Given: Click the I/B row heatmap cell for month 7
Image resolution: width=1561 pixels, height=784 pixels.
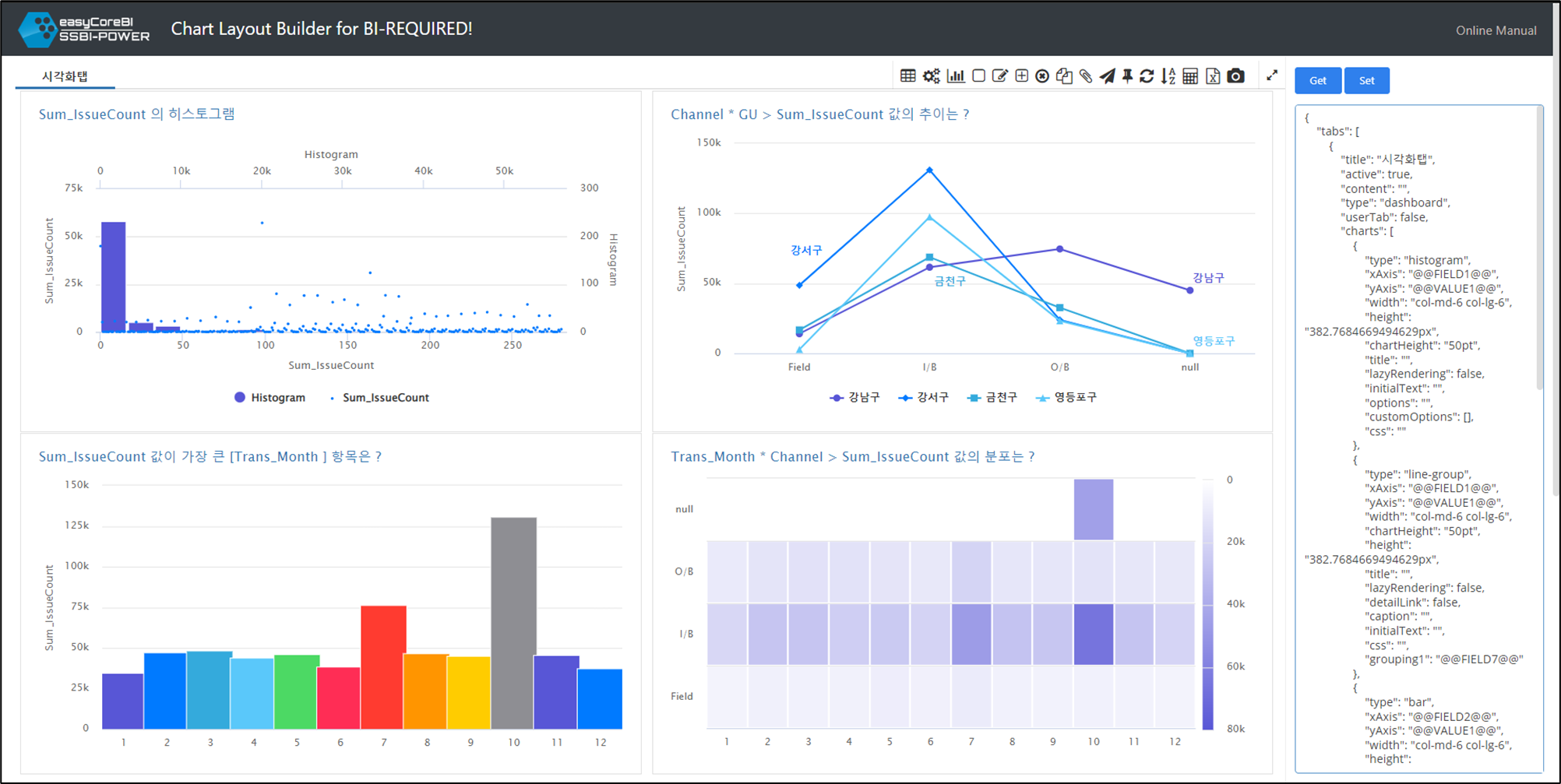Looking at the screenshot, I should pos(971,634).
